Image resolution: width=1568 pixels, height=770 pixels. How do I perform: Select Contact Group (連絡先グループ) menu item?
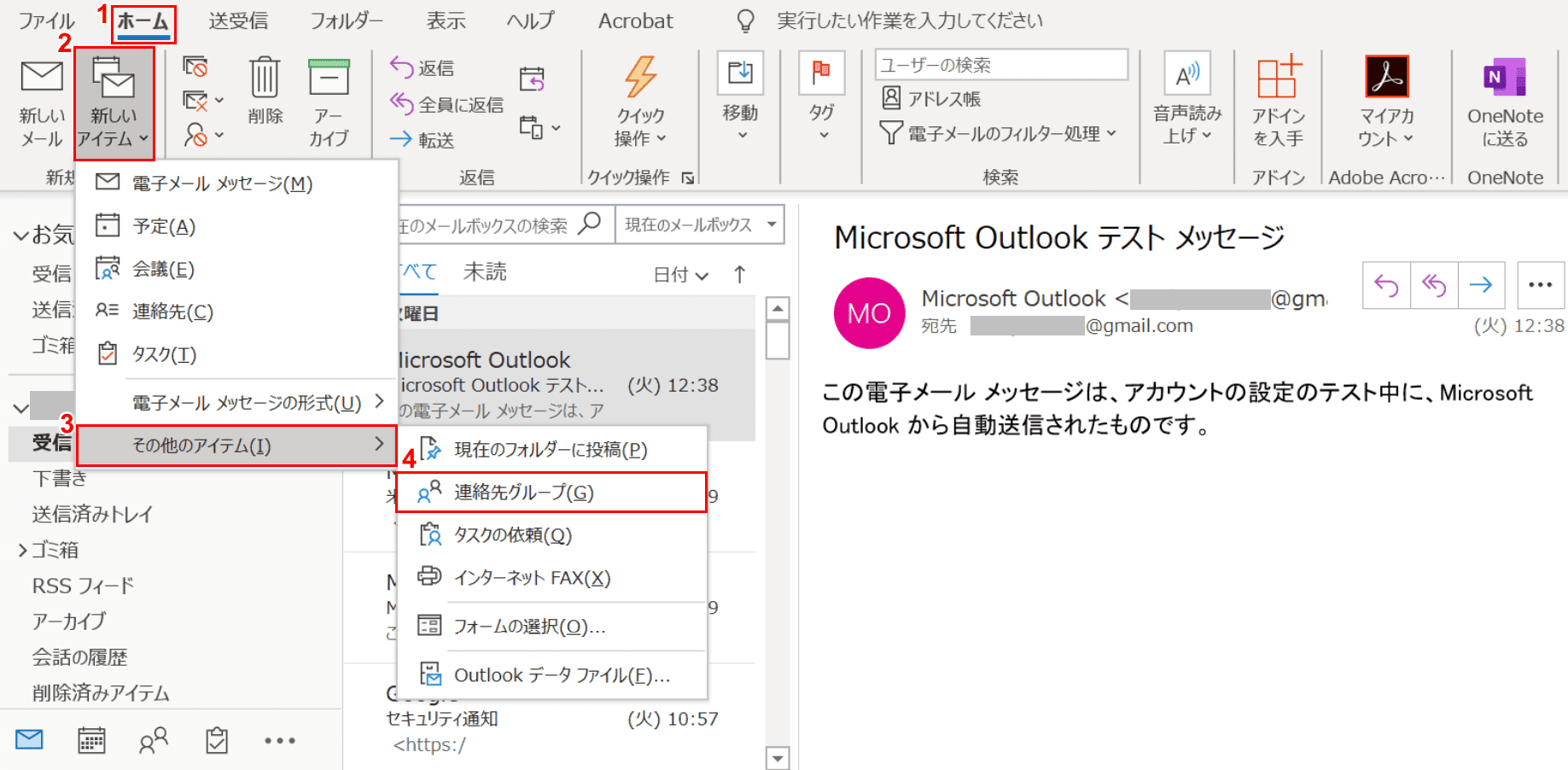552,492
